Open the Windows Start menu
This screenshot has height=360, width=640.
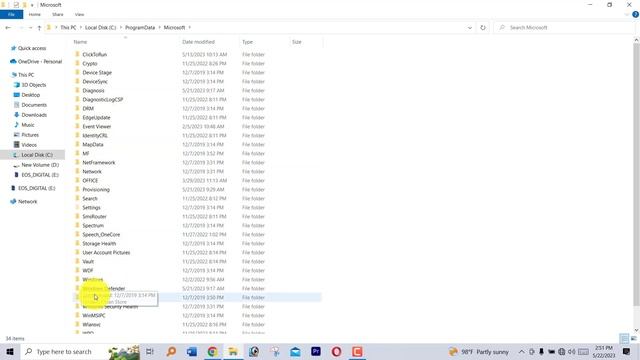(10, 351)
